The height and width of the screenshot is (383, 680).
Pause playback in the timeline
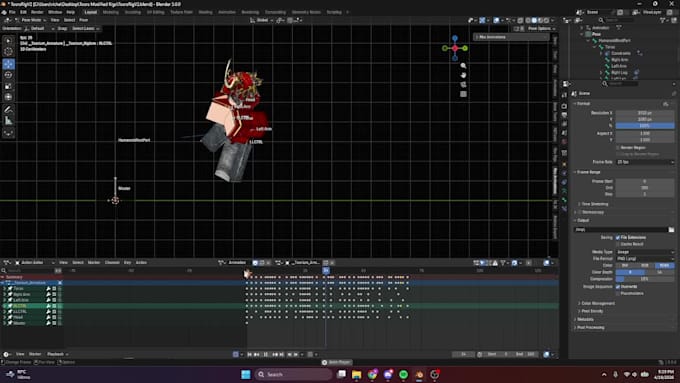pos(265,354)
